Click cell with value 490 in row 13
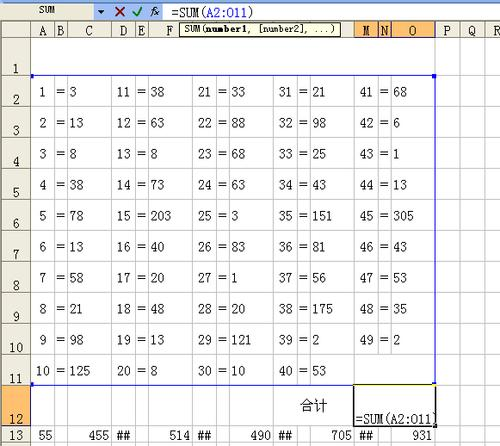Image resolution: width=500 pixels, height=446 pixels. point(251,435)
